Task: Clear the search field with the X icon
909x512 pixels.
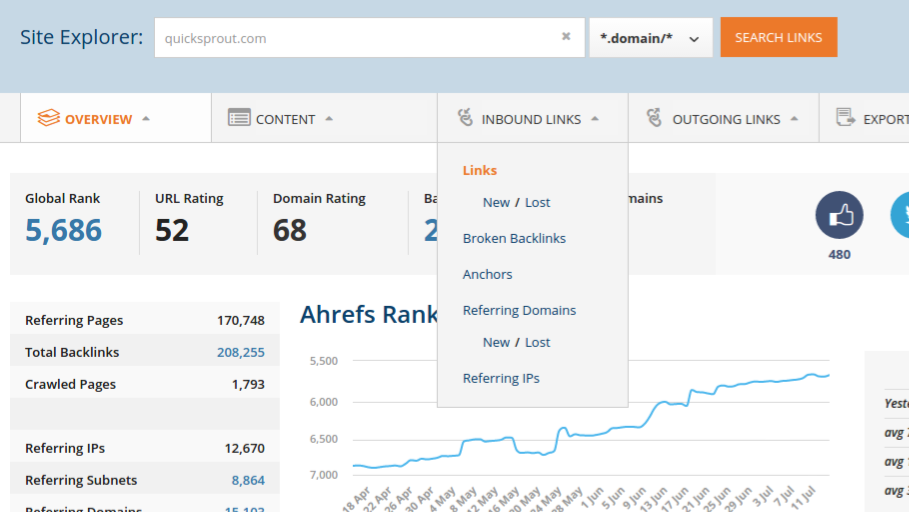Action: pyautogui.click(x=566, y=37)
